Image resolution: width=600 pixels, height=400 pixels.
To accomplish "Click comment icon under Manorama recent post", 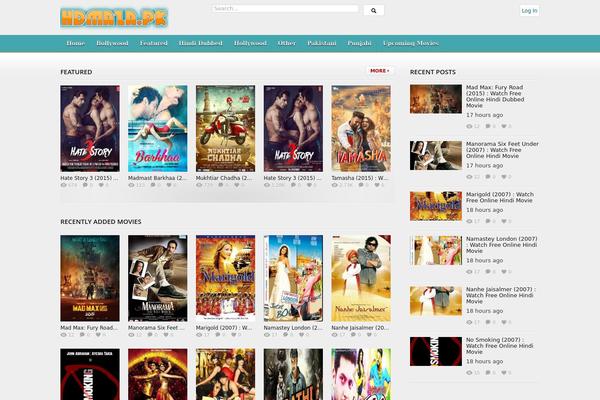I will [x=488, y=177].
